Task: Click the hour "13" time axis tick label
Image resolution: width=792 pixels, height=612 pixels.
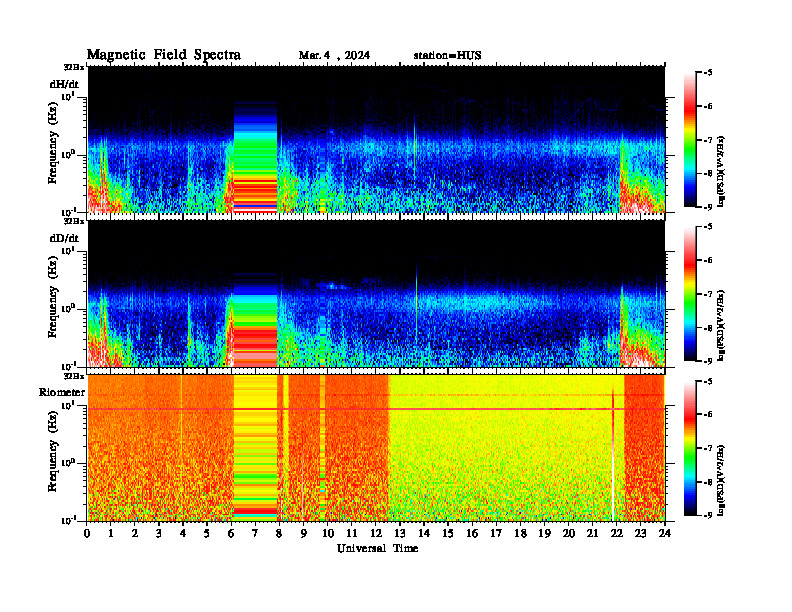Action: point(400,533)
